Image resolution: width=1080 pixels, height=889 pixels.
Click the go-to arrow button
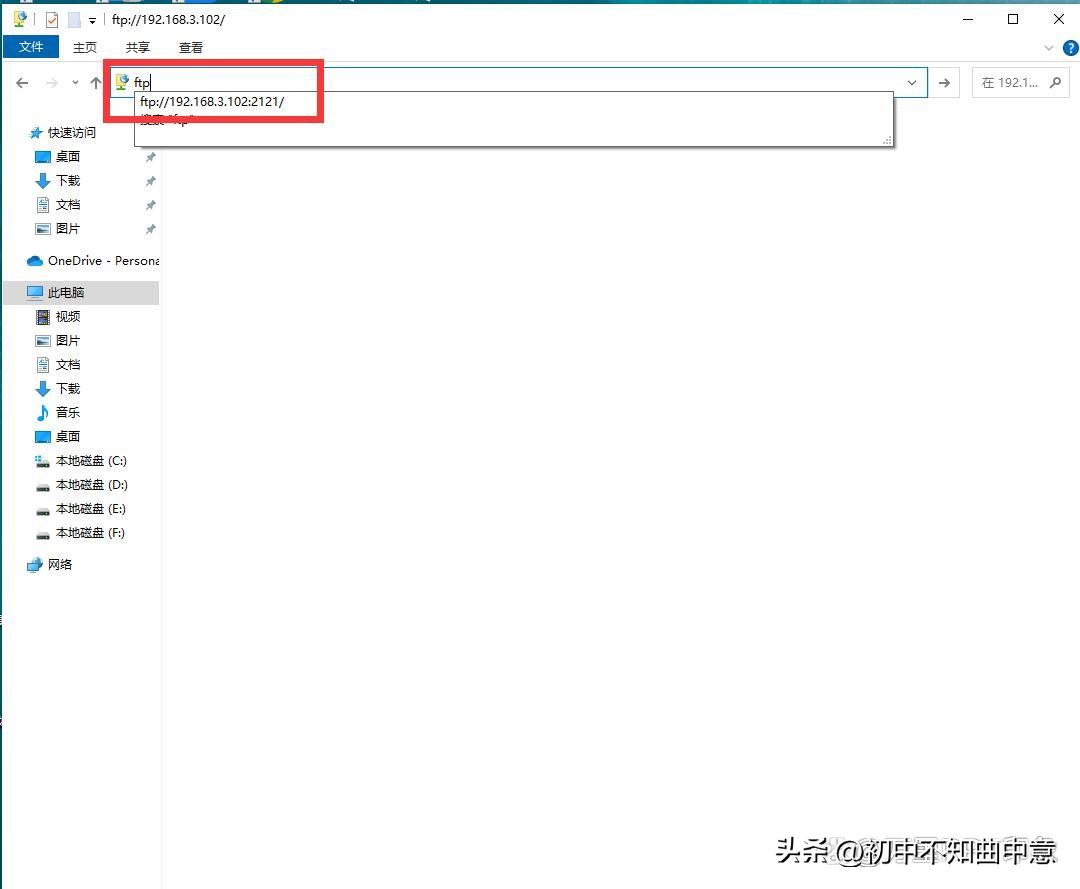pos(944,83)
